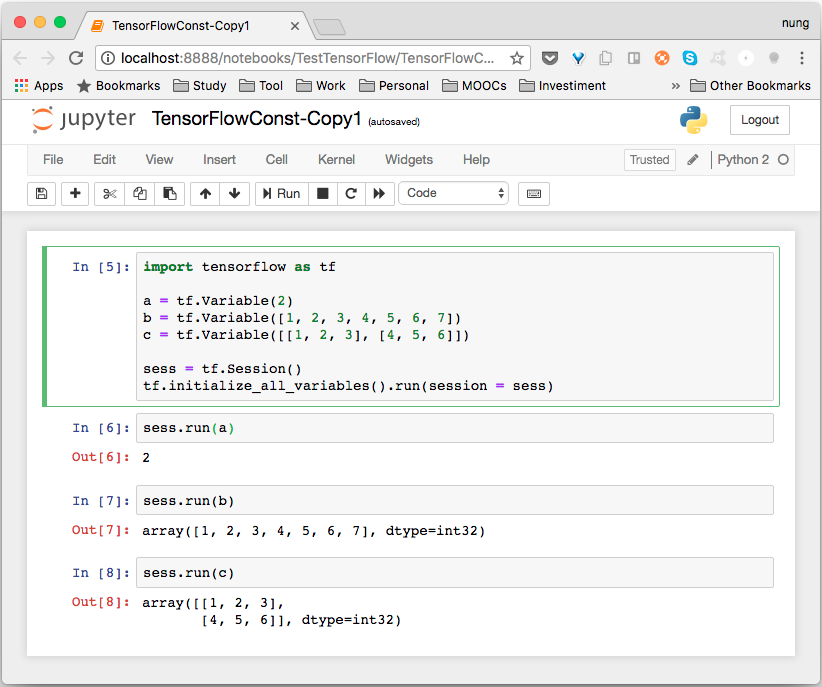The image size is (822, 687).
Task: Move selected cell down arrow
Action: tap(234, 194)
